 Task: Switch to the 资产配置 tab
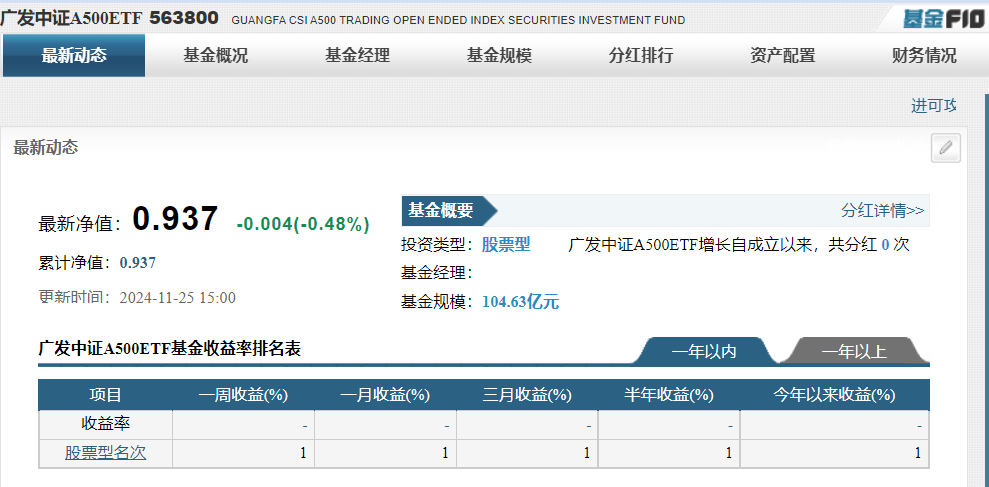click(782, 56)
